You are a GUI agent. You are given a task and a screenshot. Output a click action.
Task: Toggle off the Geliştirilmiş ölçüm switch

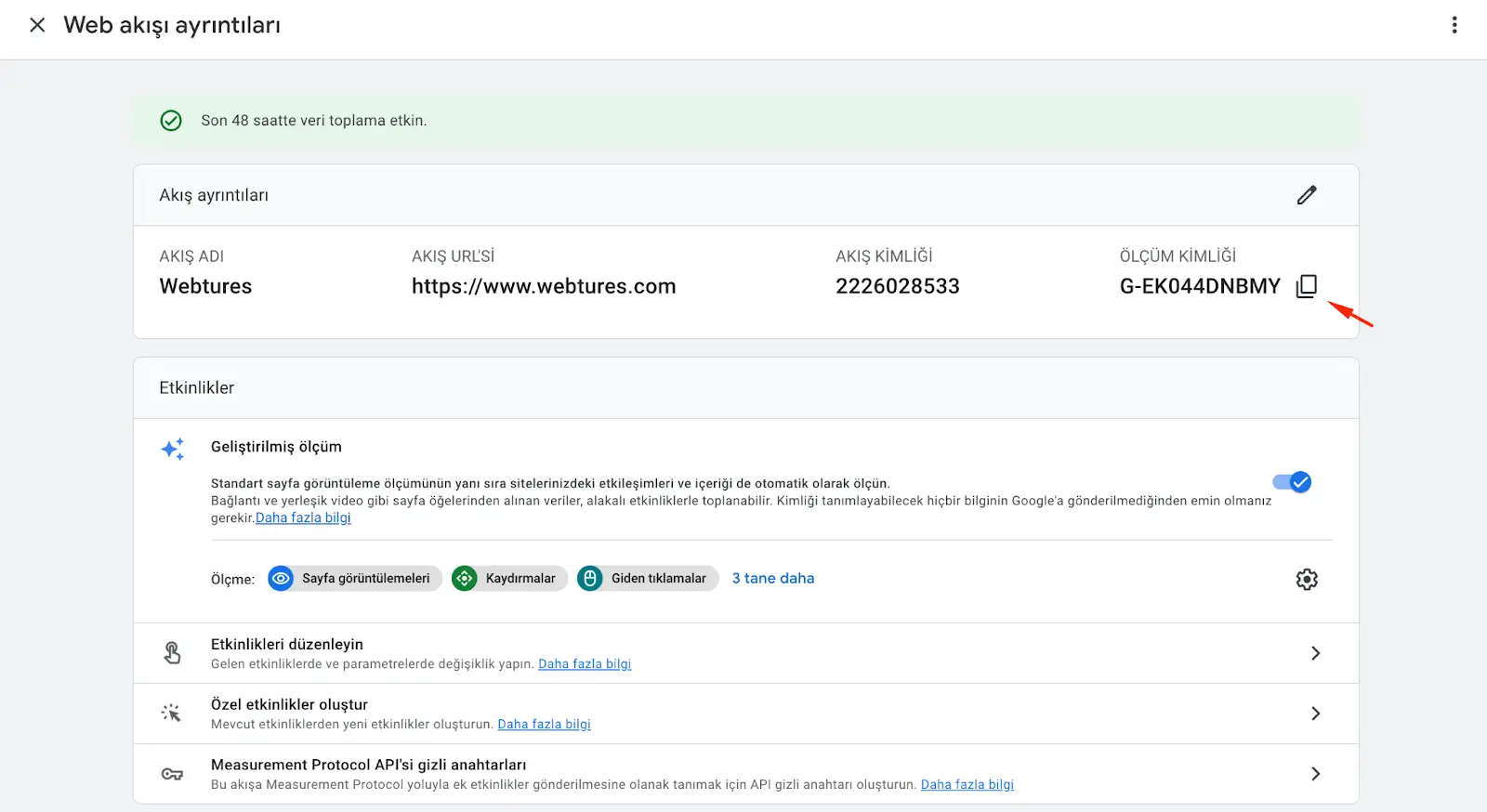[1292, 482]
